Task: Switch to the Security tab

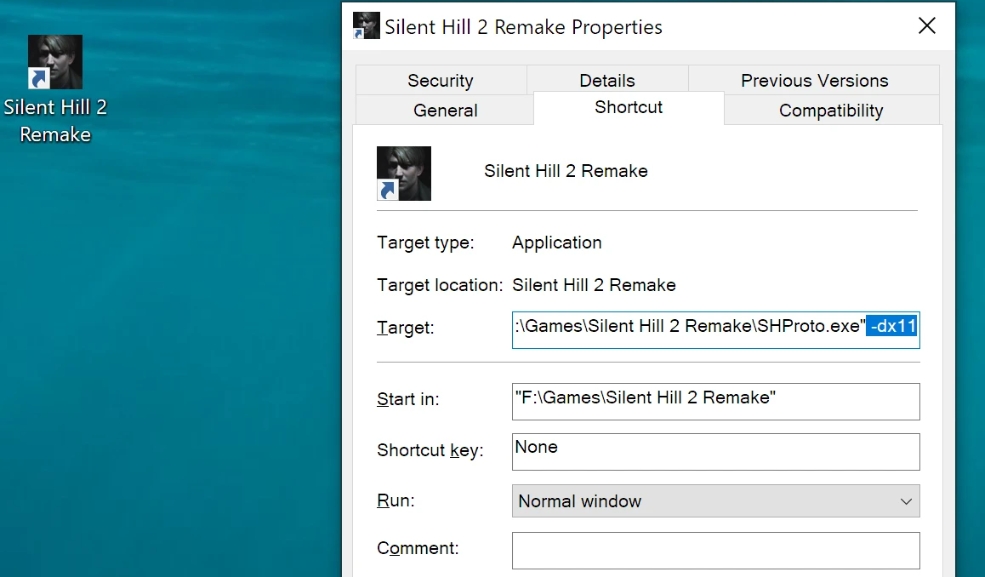Action: coord(440,80)
